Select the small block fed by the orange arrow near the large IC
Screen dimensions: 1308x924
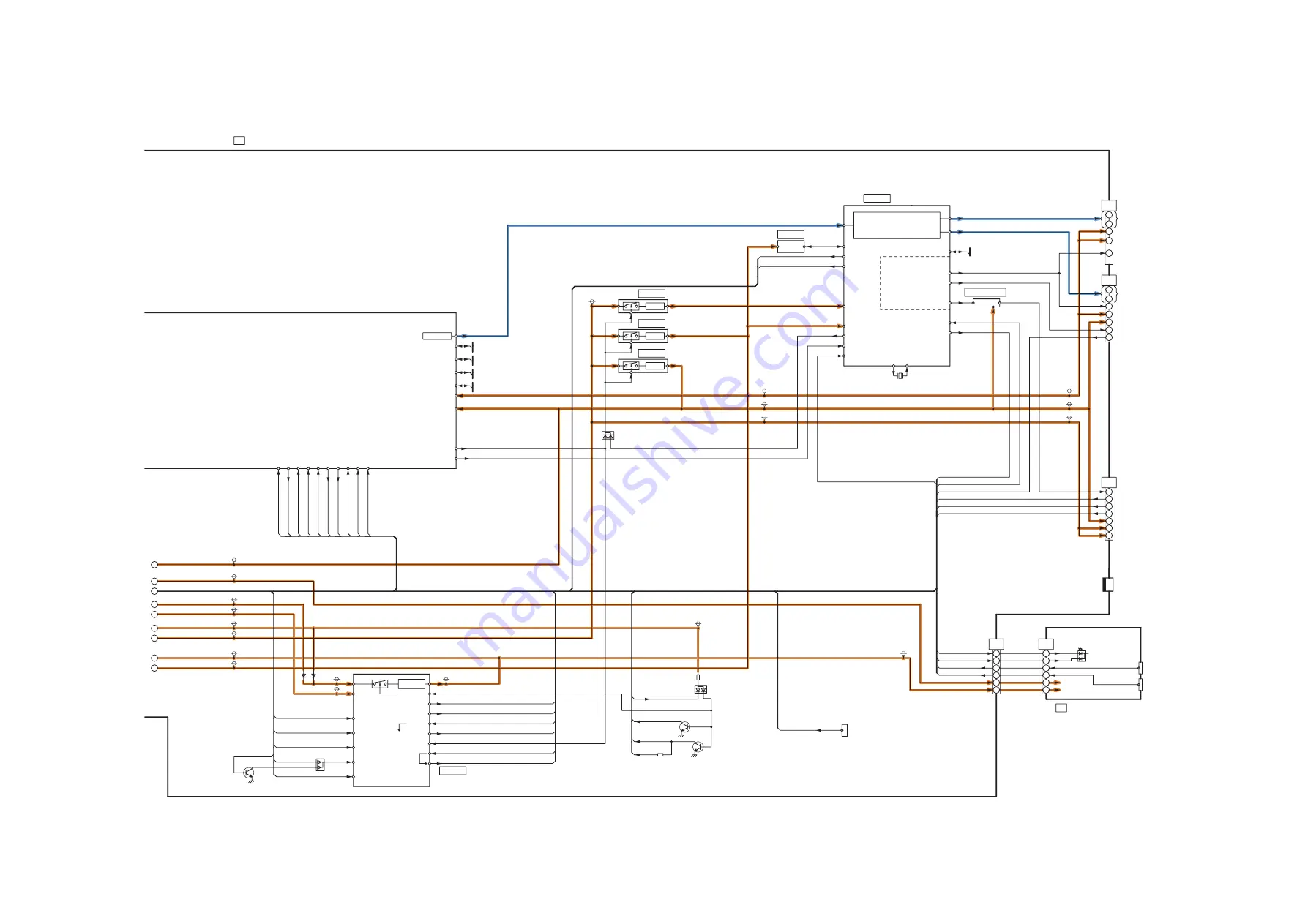pyautogui.click(x=791, y=247)
